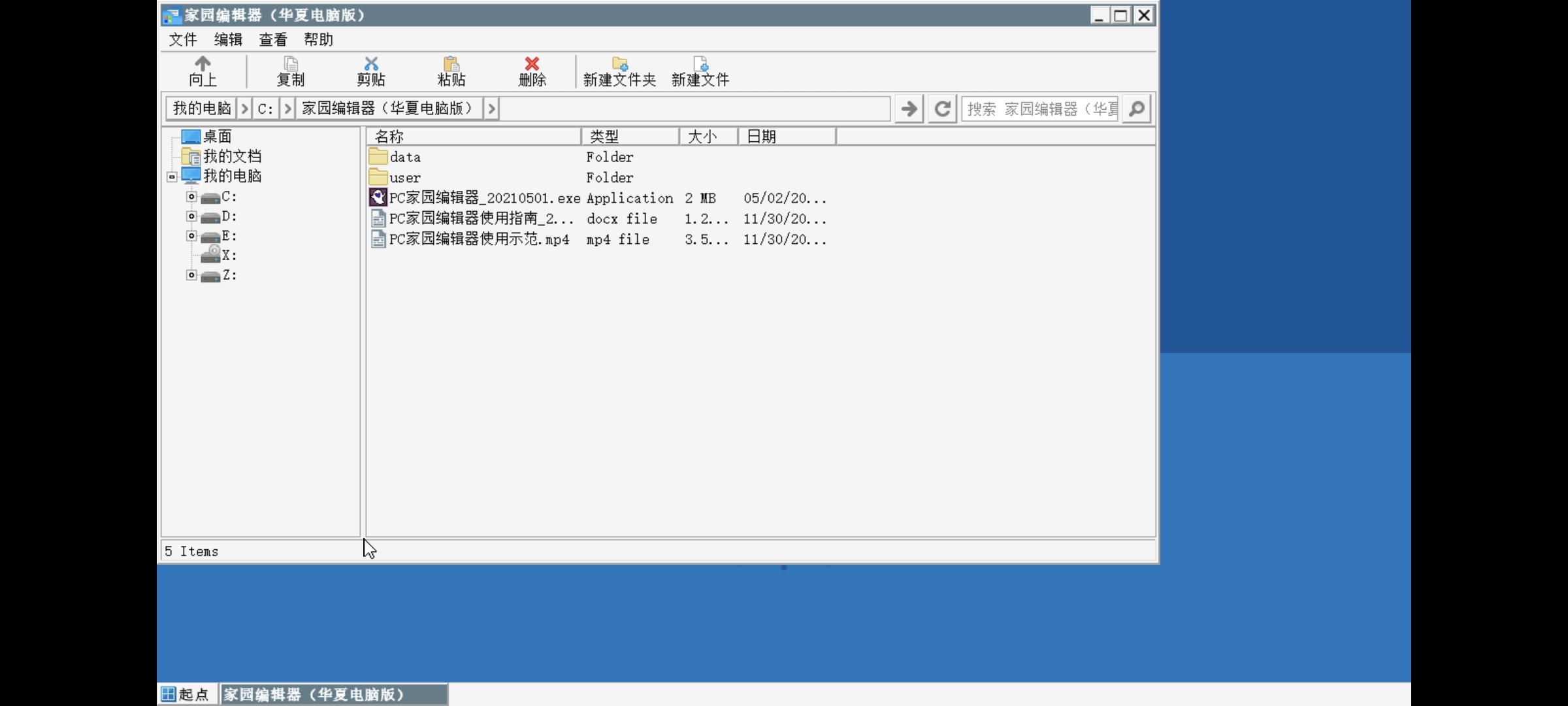
Task: Create a folder with 新建文件夹
Action: point(619,71)
